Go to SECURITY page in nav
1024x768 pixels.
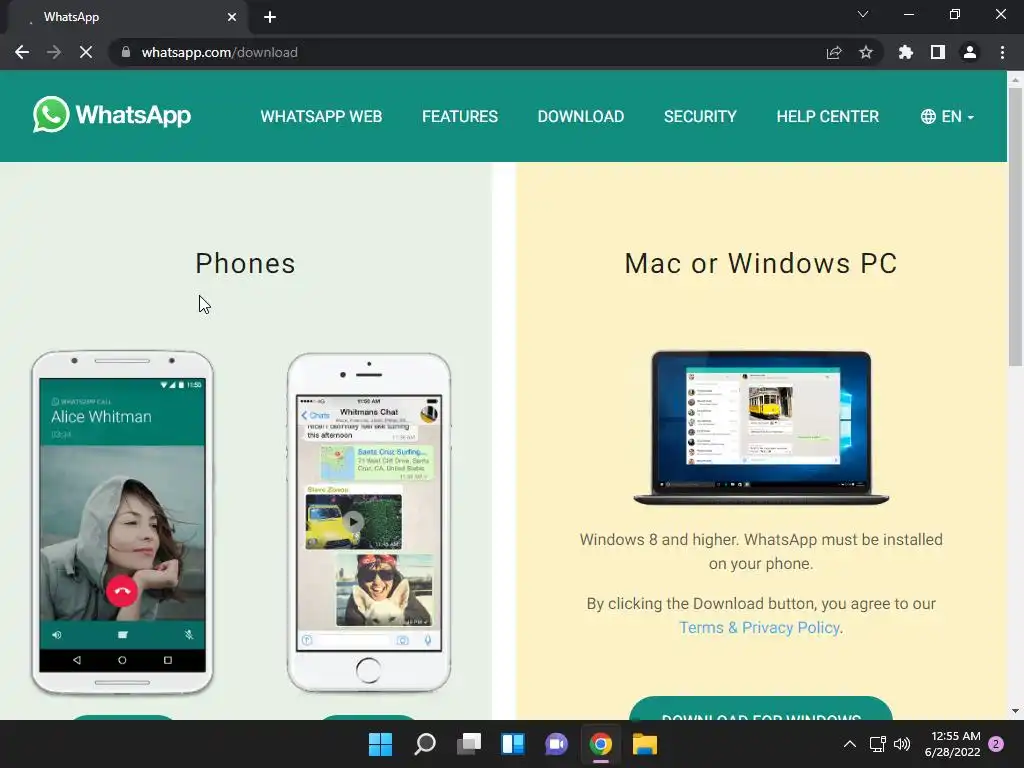[x=700, y=116]
